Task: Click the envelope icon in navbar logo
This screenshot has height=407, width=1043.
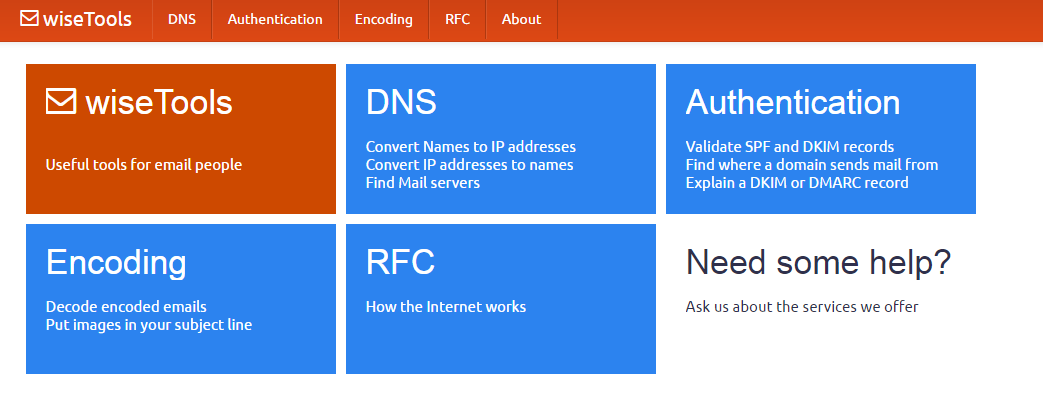Action: (x=29, y=19)
